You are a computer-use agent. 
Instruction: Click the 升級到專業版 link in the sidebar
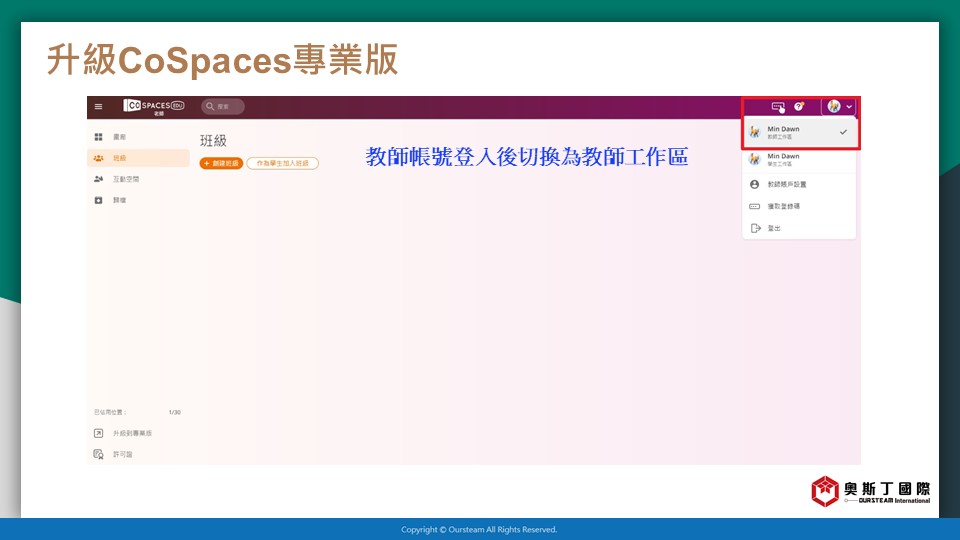point(132,433)
